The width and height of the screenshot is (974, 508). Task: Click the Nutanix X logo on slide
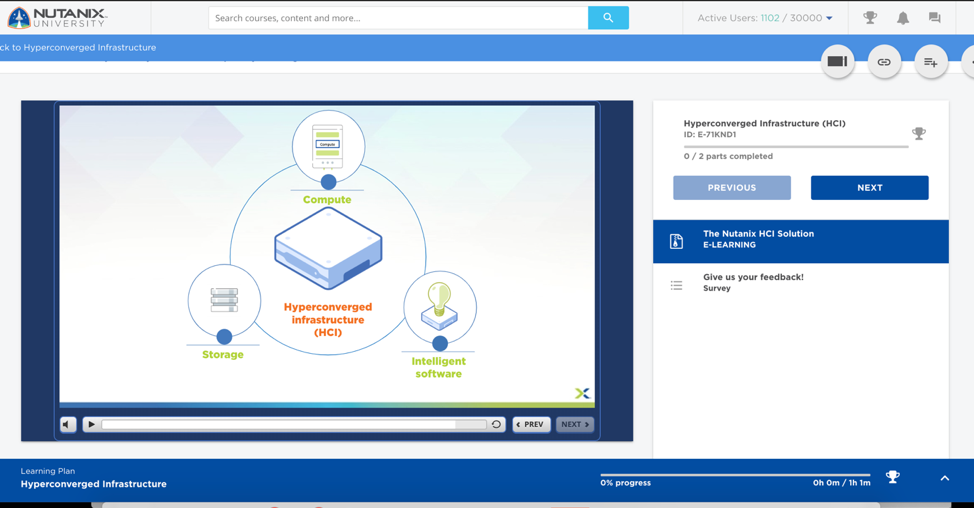(x=582, y=393)
